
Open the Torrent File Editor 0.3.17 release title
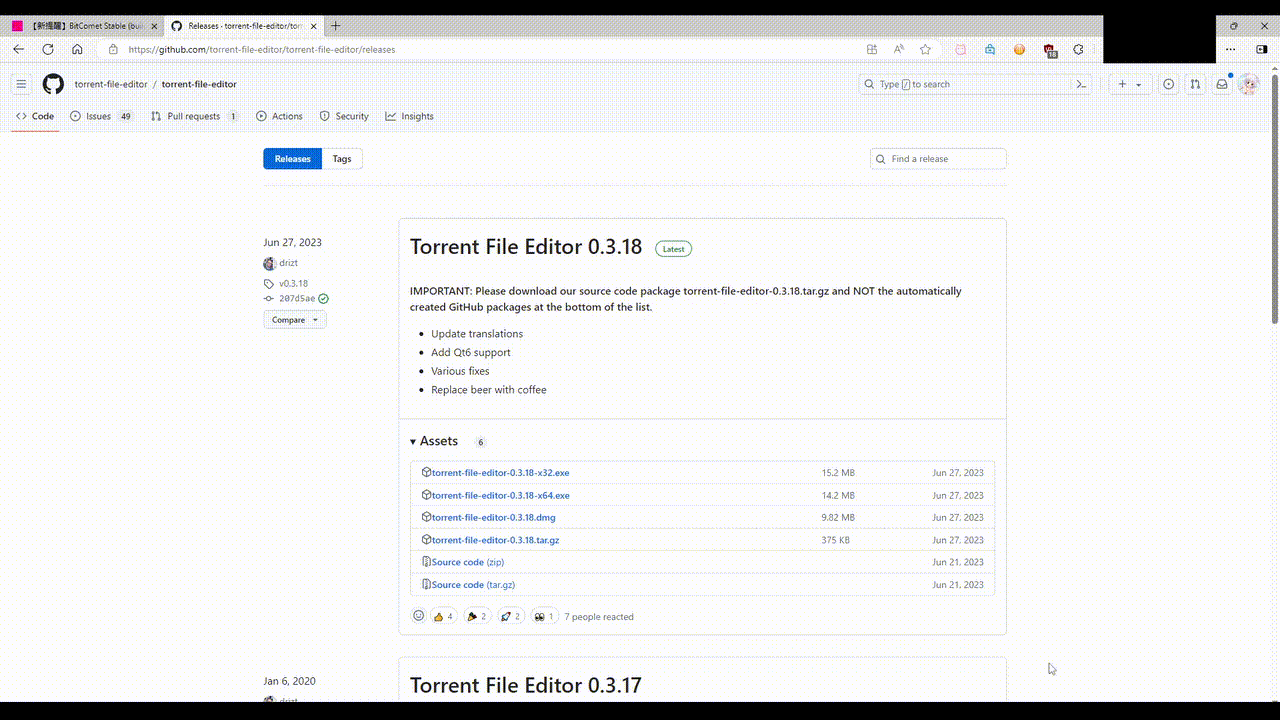coord(525,685)
